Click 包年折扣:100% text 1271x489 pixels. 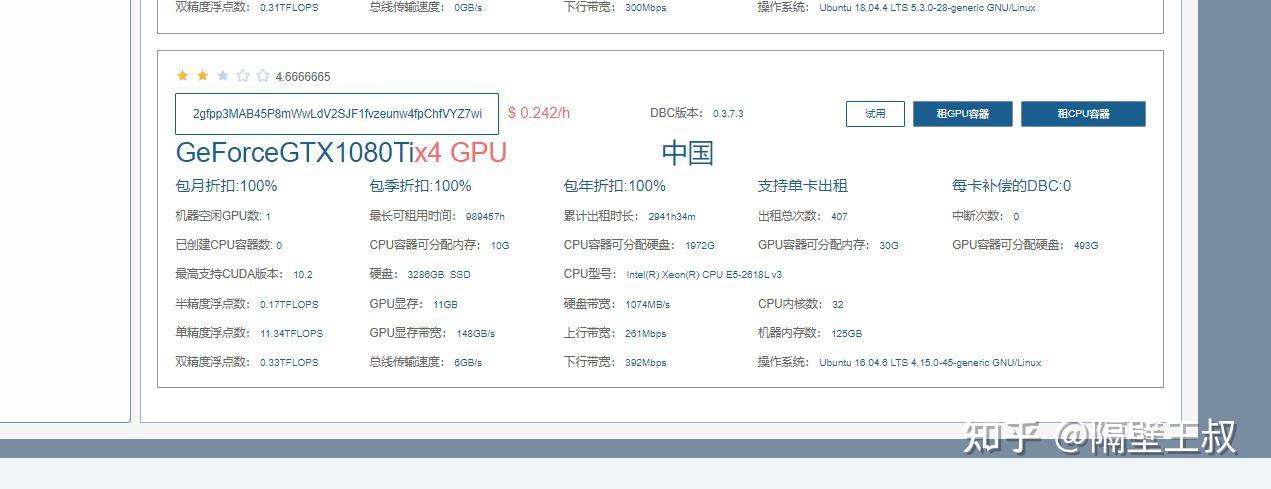(x=614, y=186)
